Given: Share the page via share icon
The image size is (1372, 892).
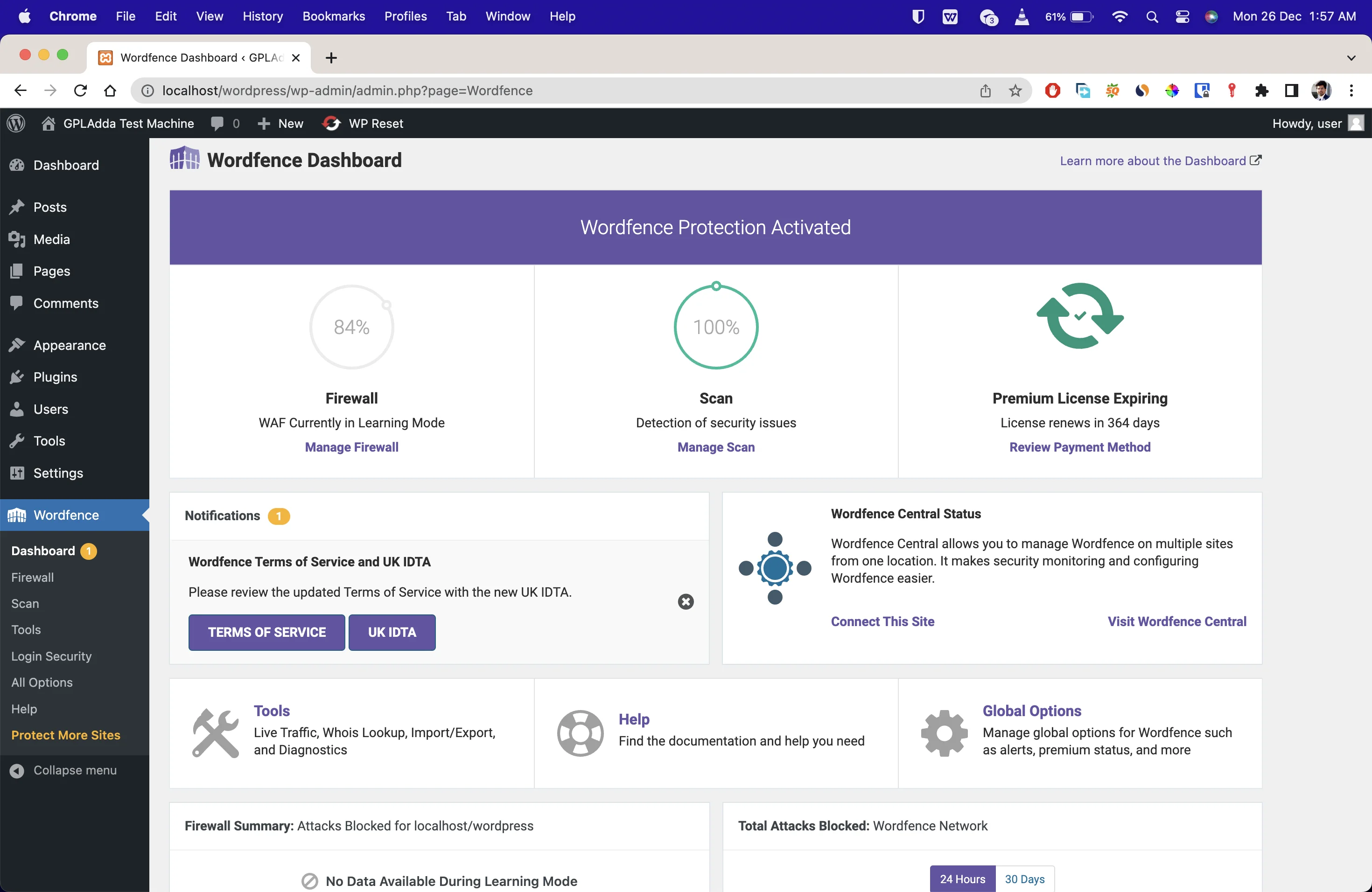Looking at the screenshot, I should coord(985,91).
